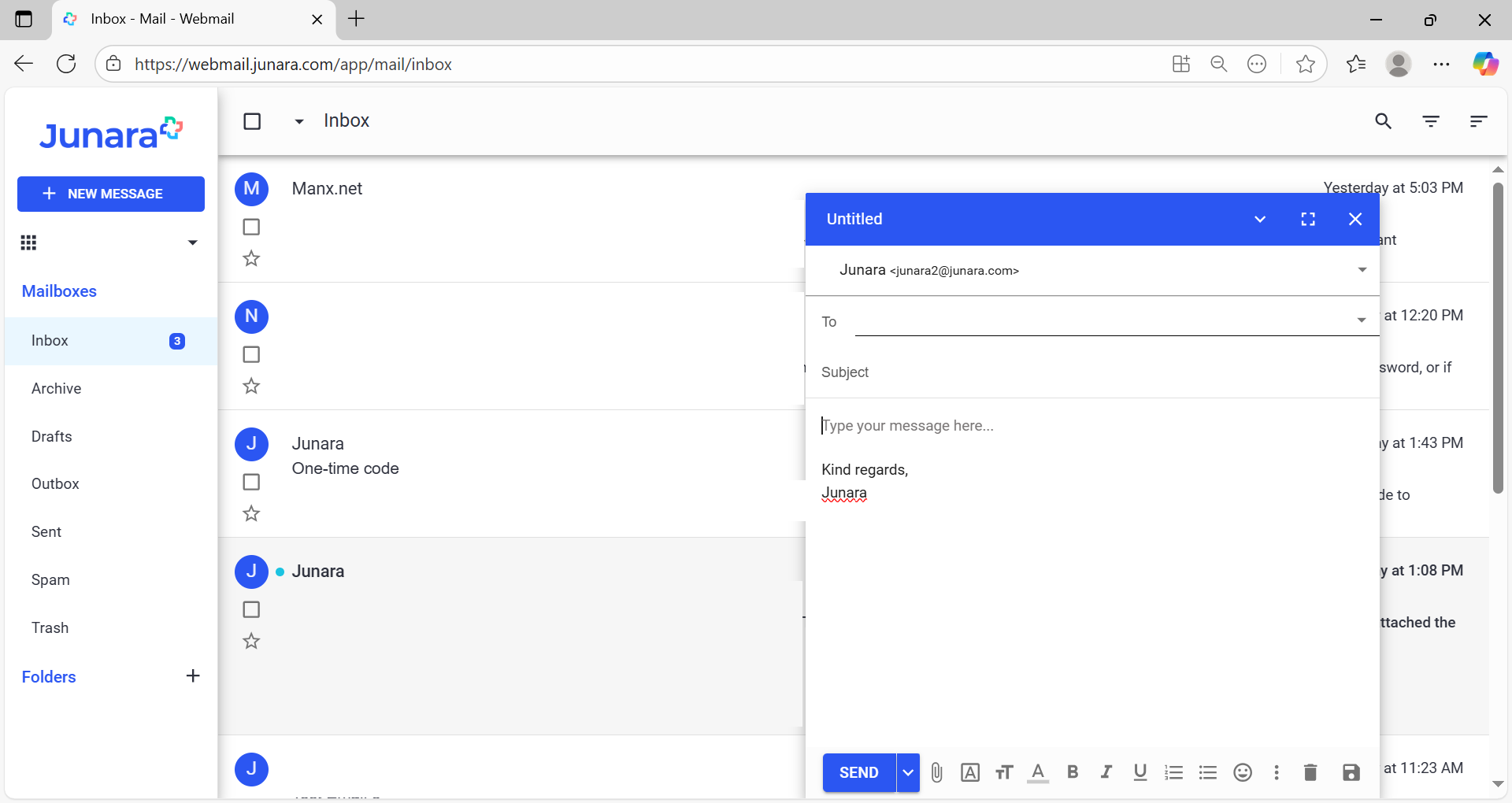Add this page to browser favorites star
Image resolution: width=1512 pixels, height=803 pixels.
[x=1305, y=64]
